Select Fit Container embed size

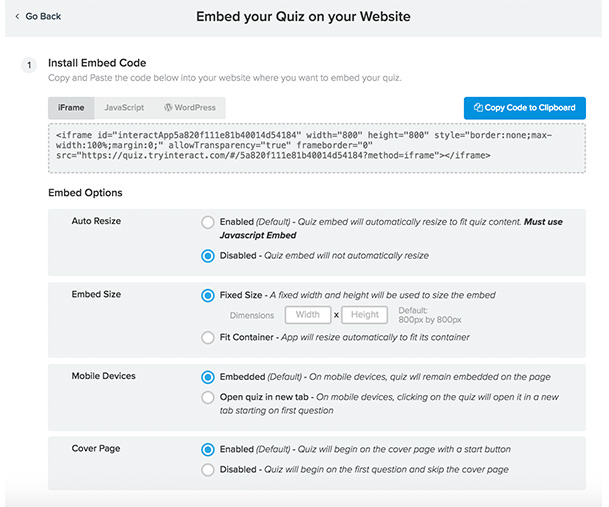coord(208,338)
